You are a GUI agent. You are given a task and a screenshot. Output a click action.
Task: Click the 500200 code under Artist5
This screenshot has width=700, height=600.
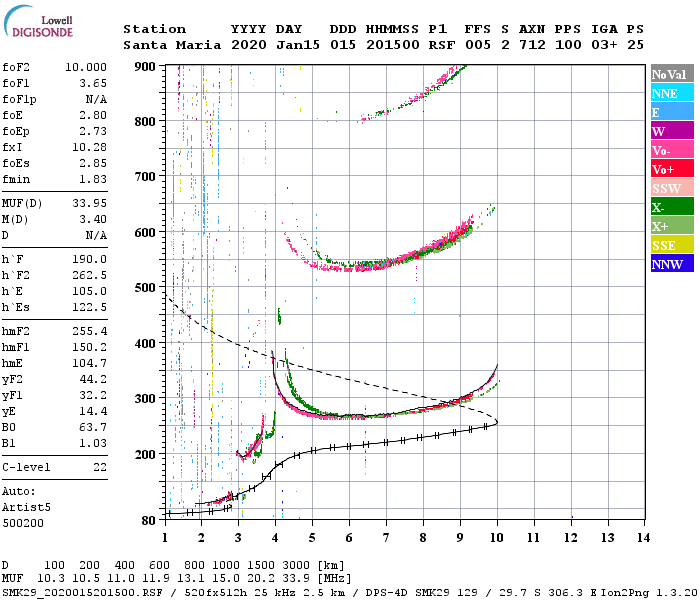click(23, 523)
